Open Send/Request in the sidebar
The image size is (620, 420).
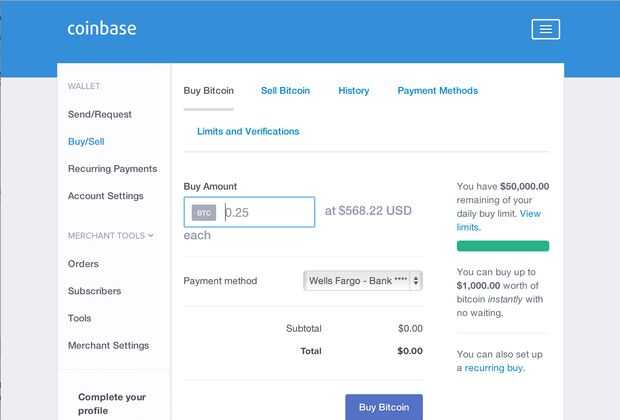(100, 115)
